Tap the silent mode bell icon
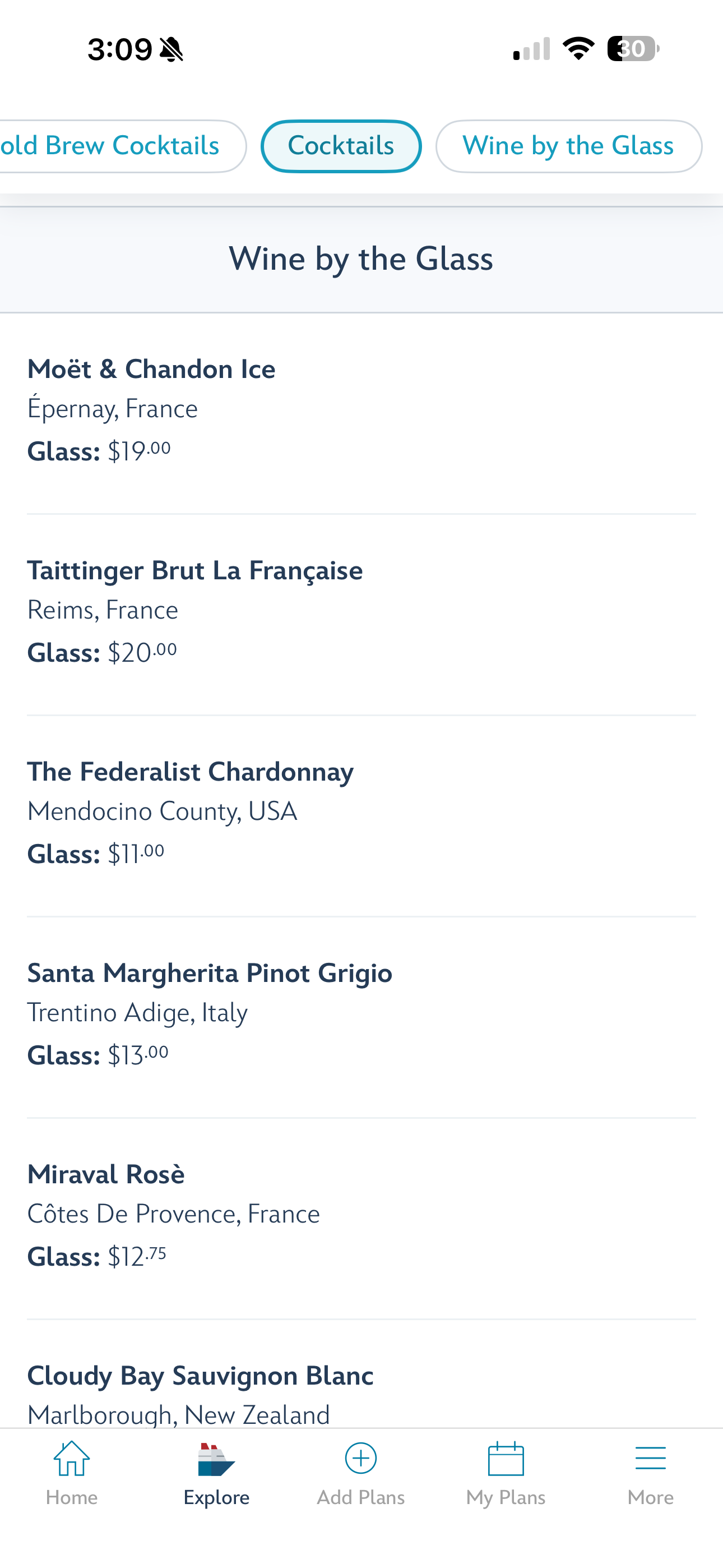723x1568 pixels. 172,49
